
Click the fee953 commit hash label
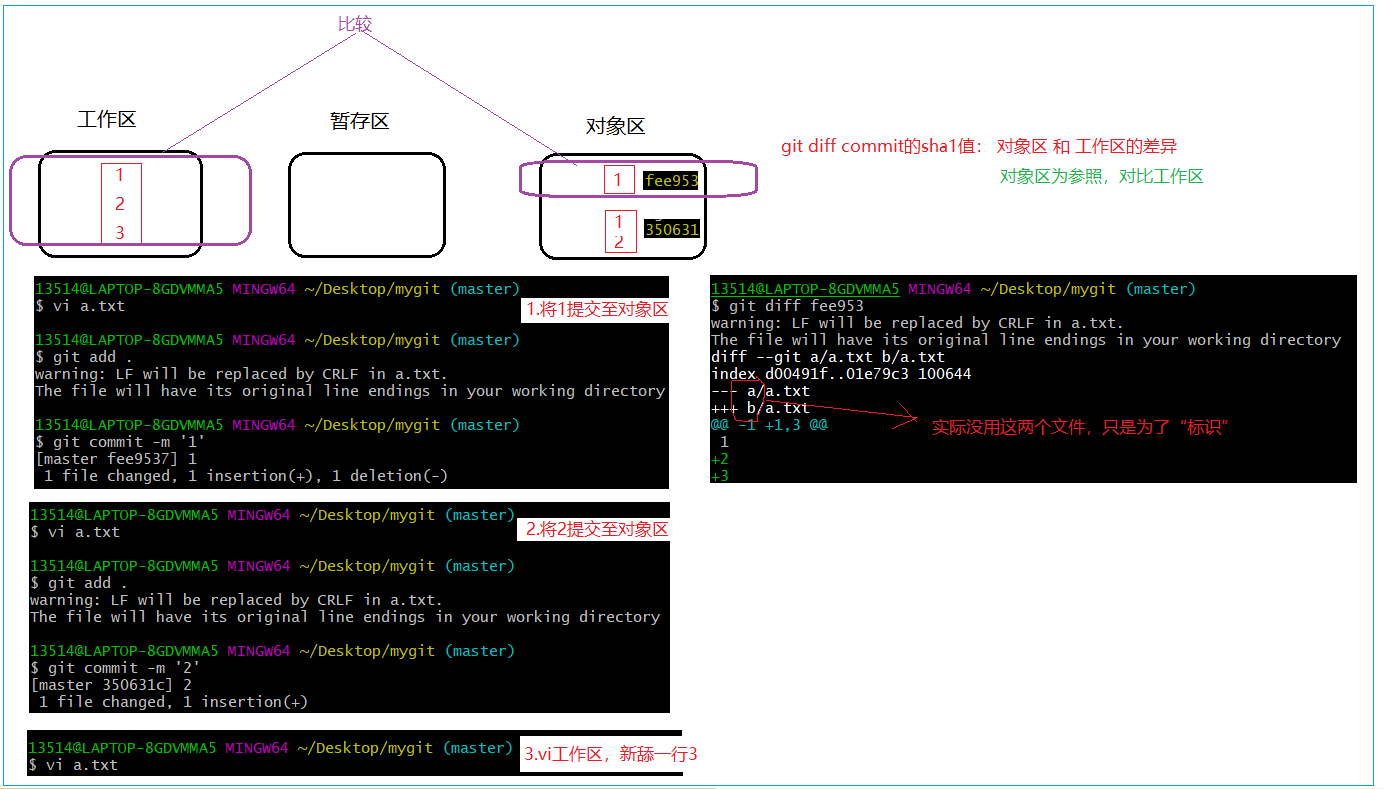click(670, 181)
